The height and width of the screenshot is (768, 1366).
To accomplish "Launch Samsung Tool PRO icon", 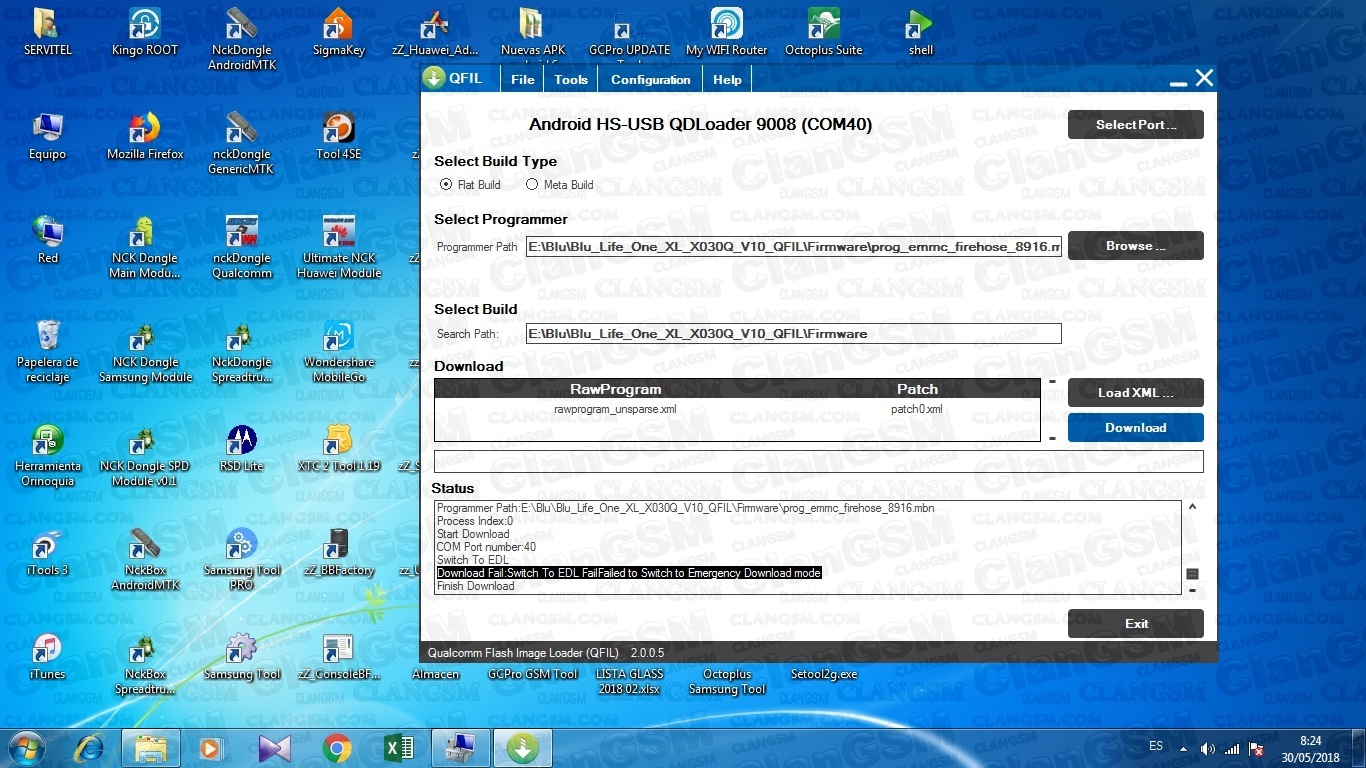I will coord(242,559).
